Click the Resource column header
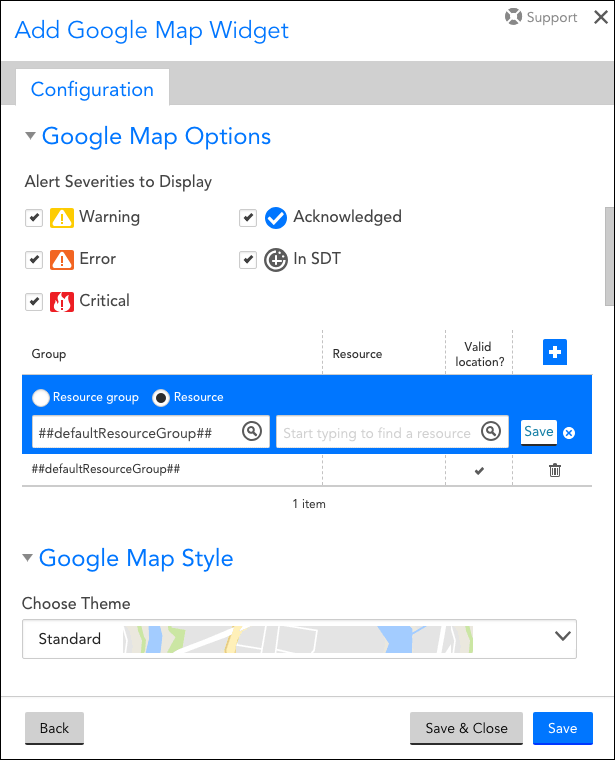The height and width of the screenshot is (760, 615). [x=357, y=354]
